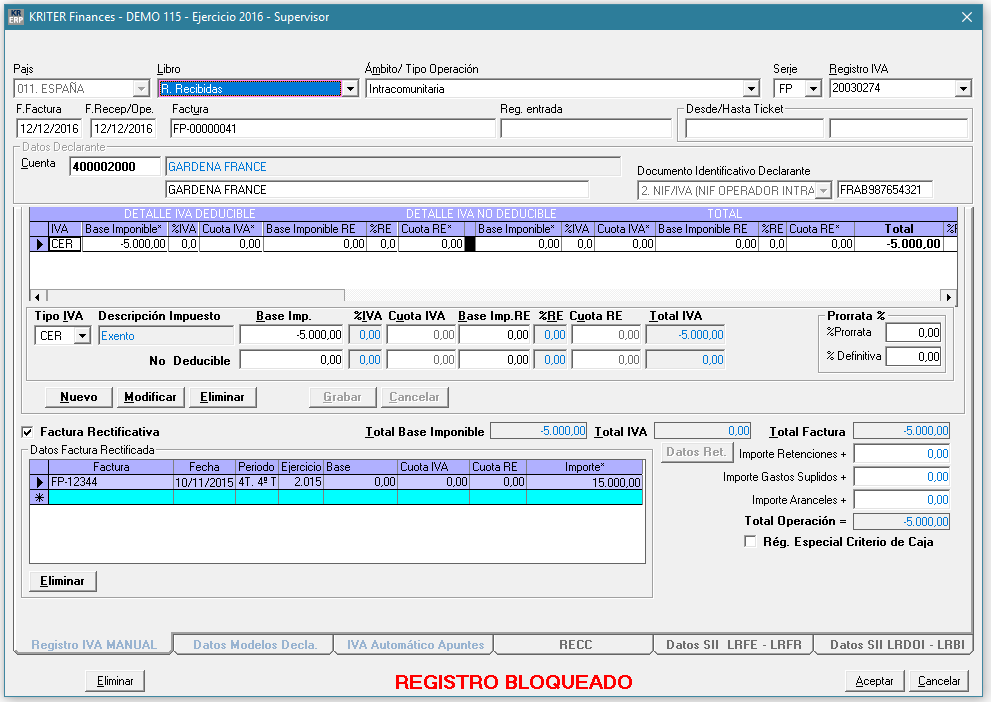Expand the Serie FP dropdown
The image size is (991, 702).
tap(813, 88)
